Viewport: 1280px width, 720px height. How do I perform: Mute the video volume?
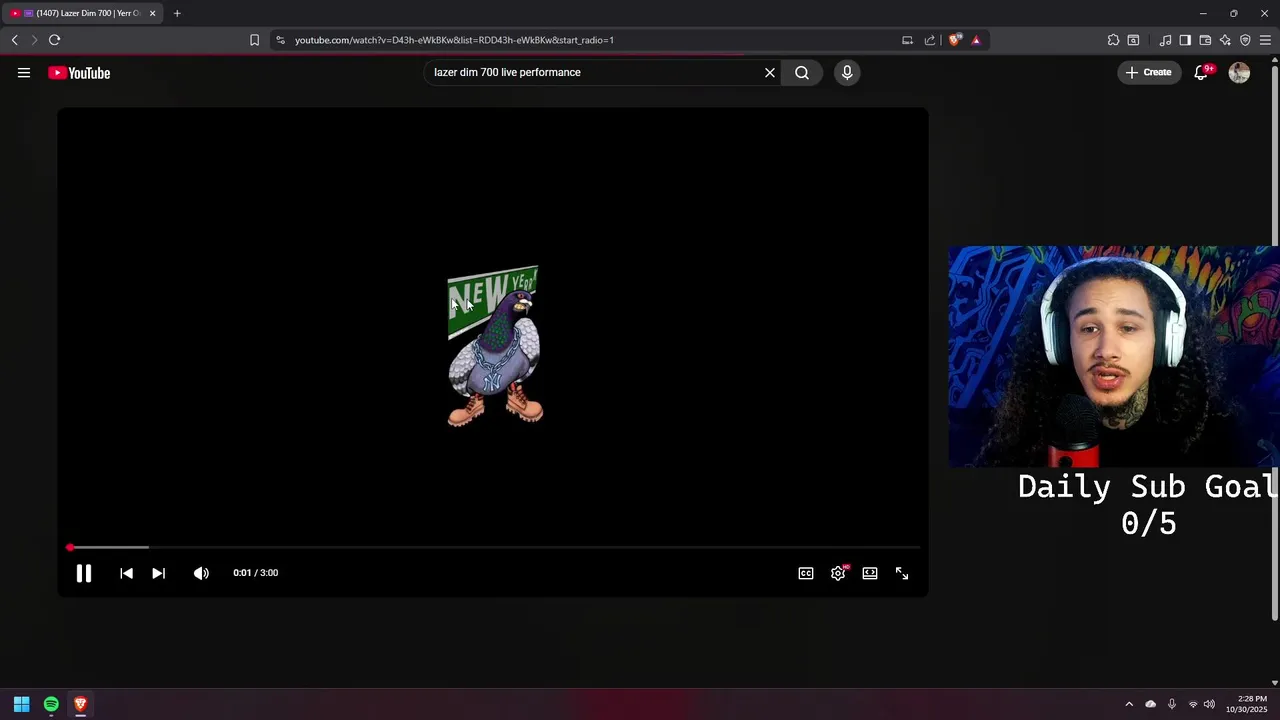pyautogui.click(x=201, y=573)
